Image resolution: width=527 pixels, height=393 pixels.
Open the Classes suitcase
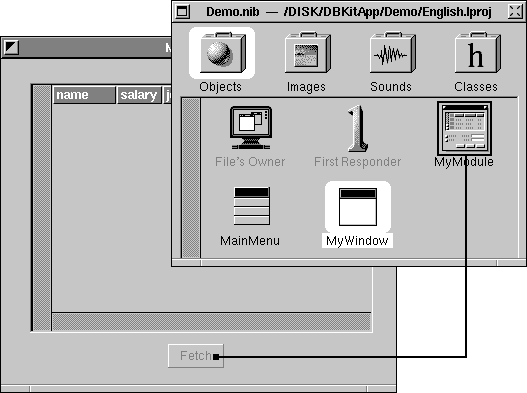pos(477,52)
